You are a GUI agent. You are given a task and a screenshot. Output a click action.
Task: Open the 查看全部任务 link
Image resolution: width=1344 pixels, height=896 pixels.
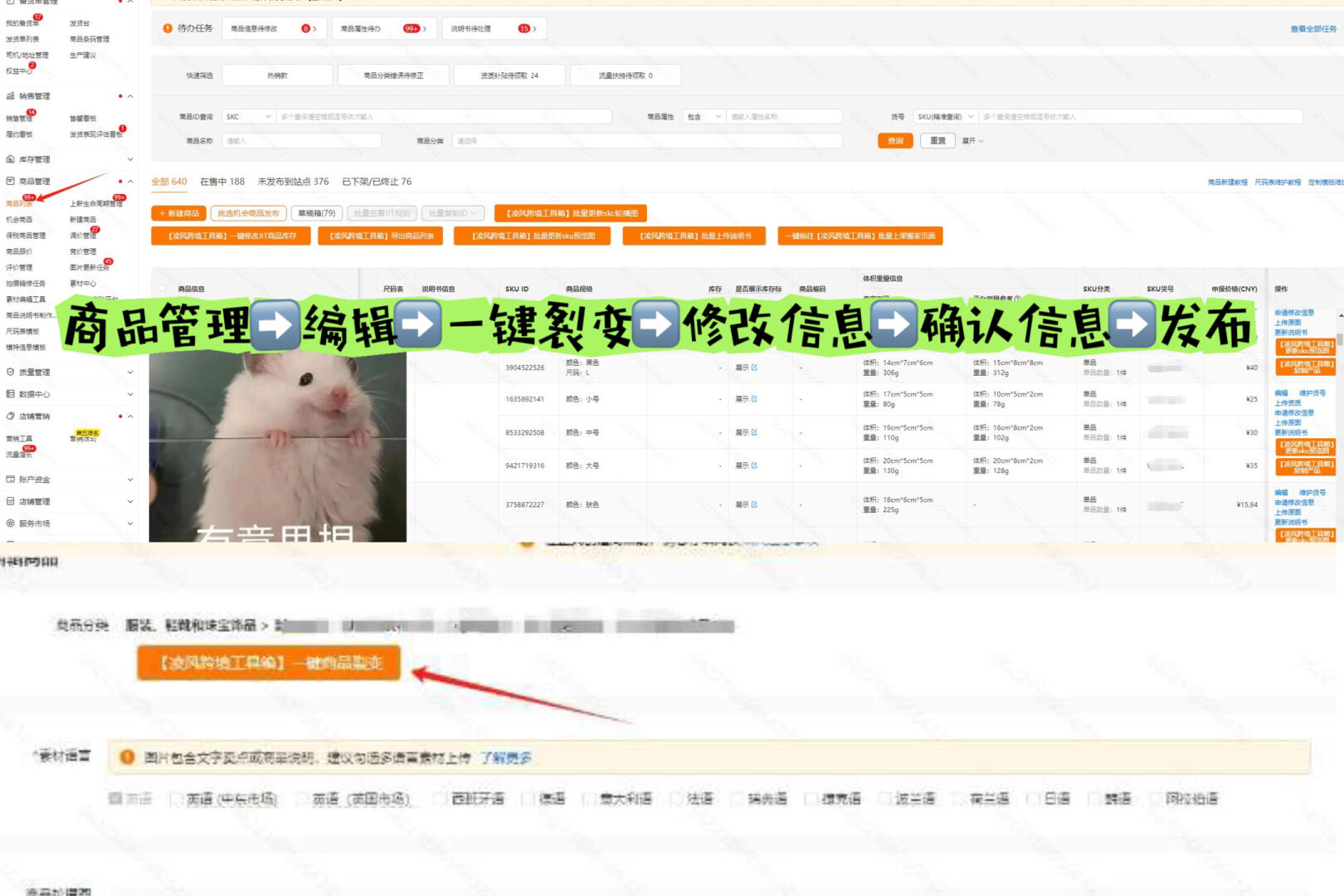1313,29
